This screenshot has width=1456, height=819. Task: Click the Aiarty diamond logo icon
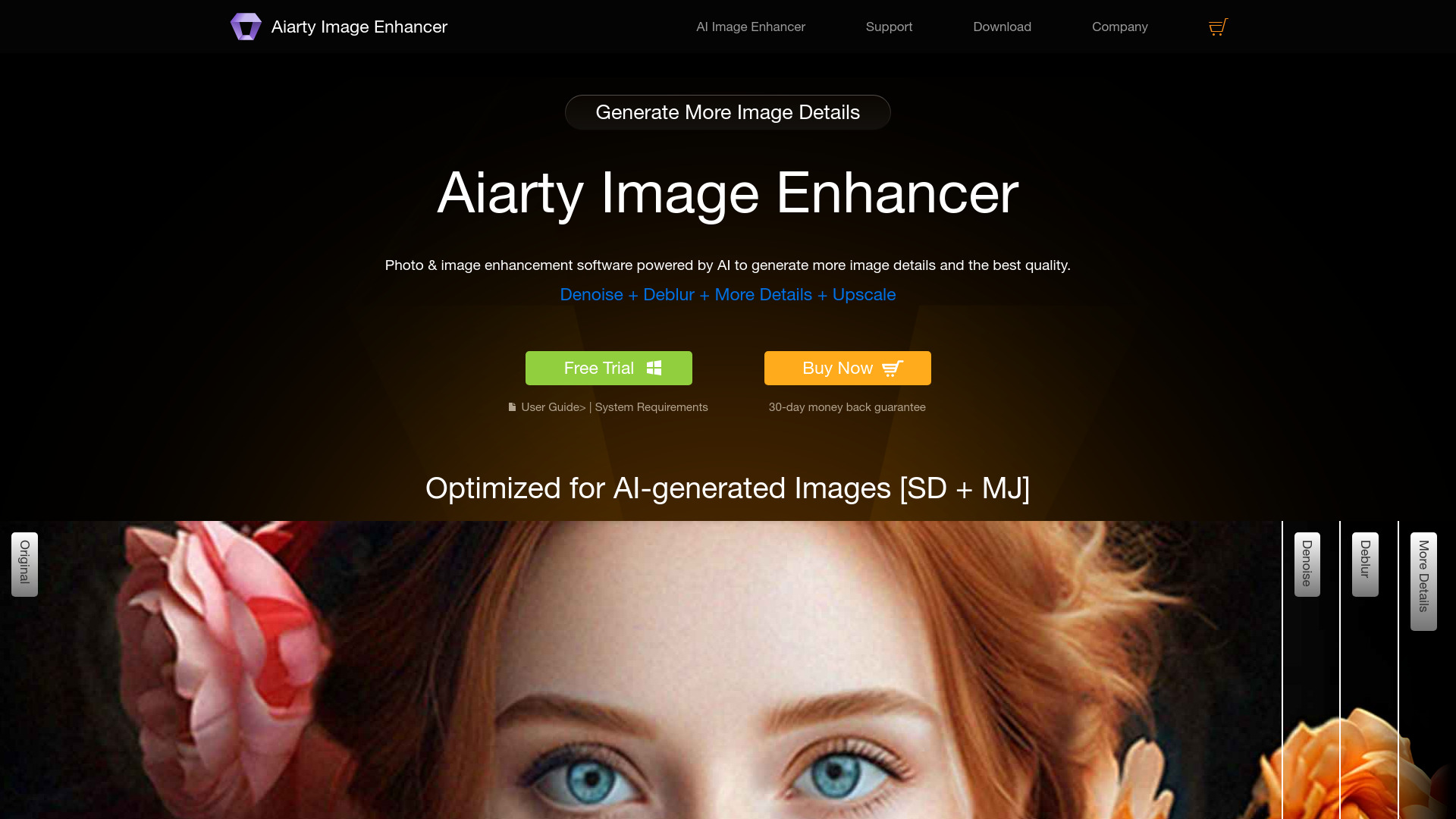[245, 27]
